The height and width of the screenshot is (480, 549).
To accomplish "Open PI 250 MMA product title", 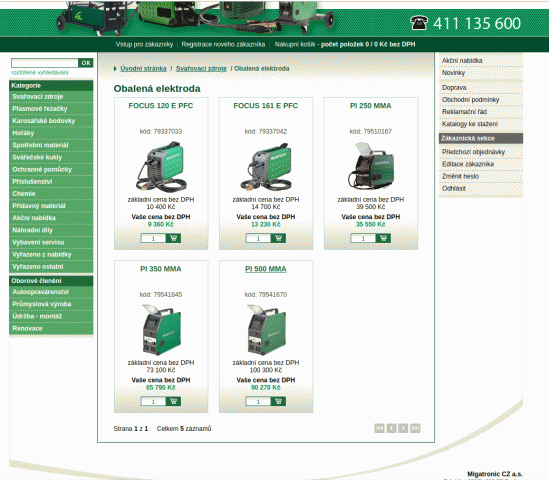I will [371, 106].
